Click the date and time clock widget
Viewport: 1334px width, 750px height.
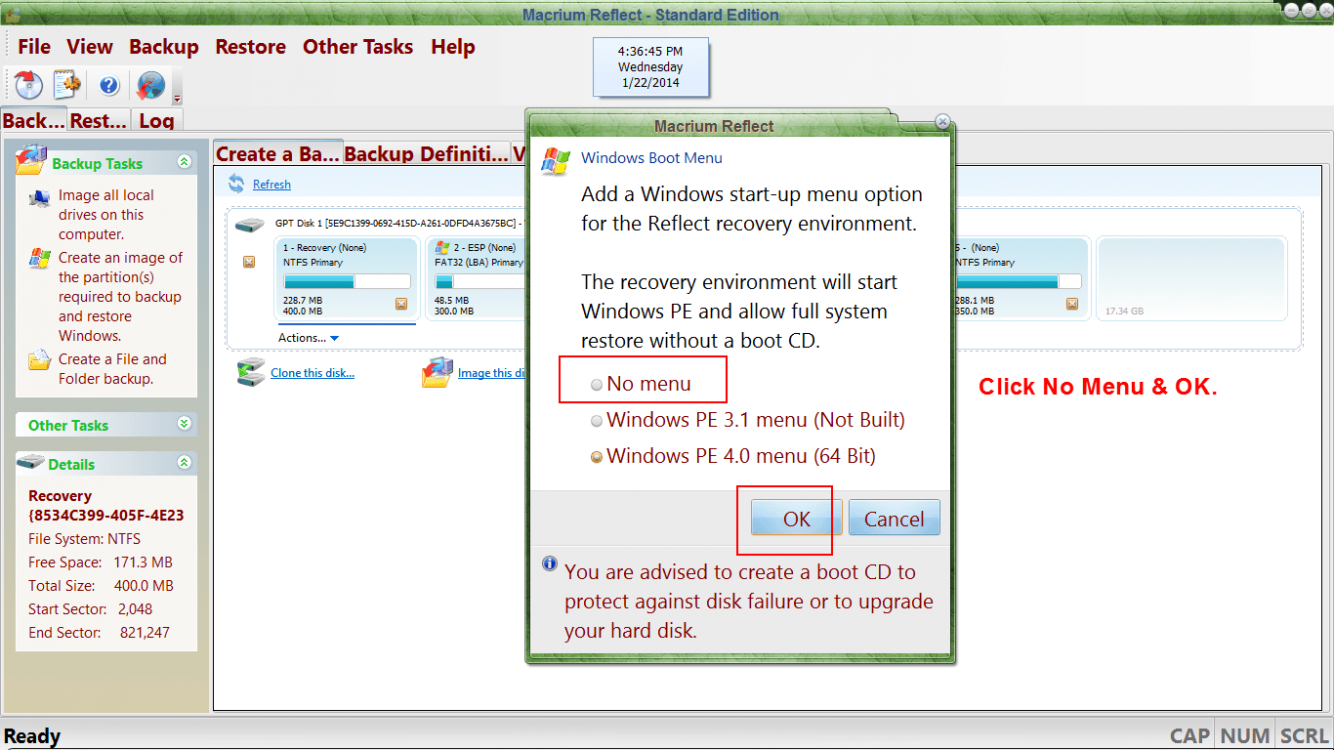650,67
